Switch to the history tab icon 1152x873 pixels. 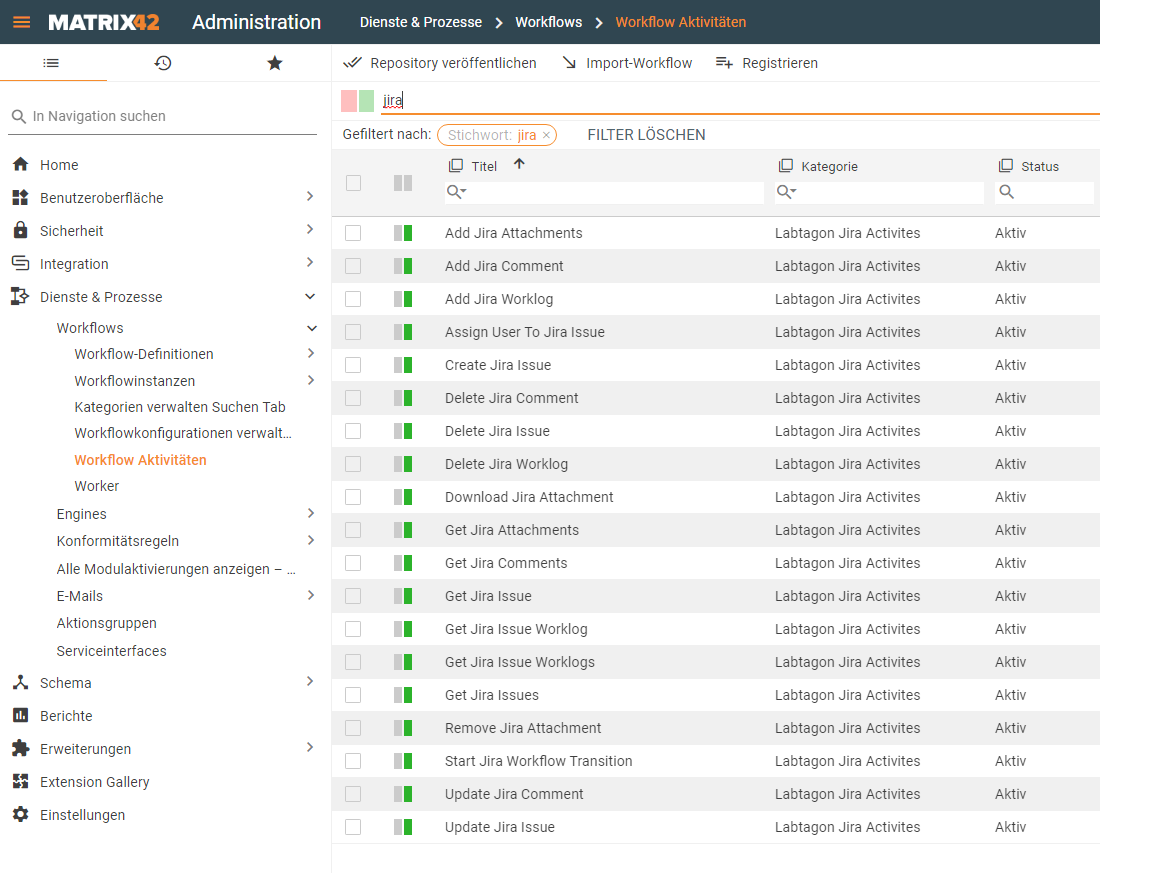tap(163, 63)
